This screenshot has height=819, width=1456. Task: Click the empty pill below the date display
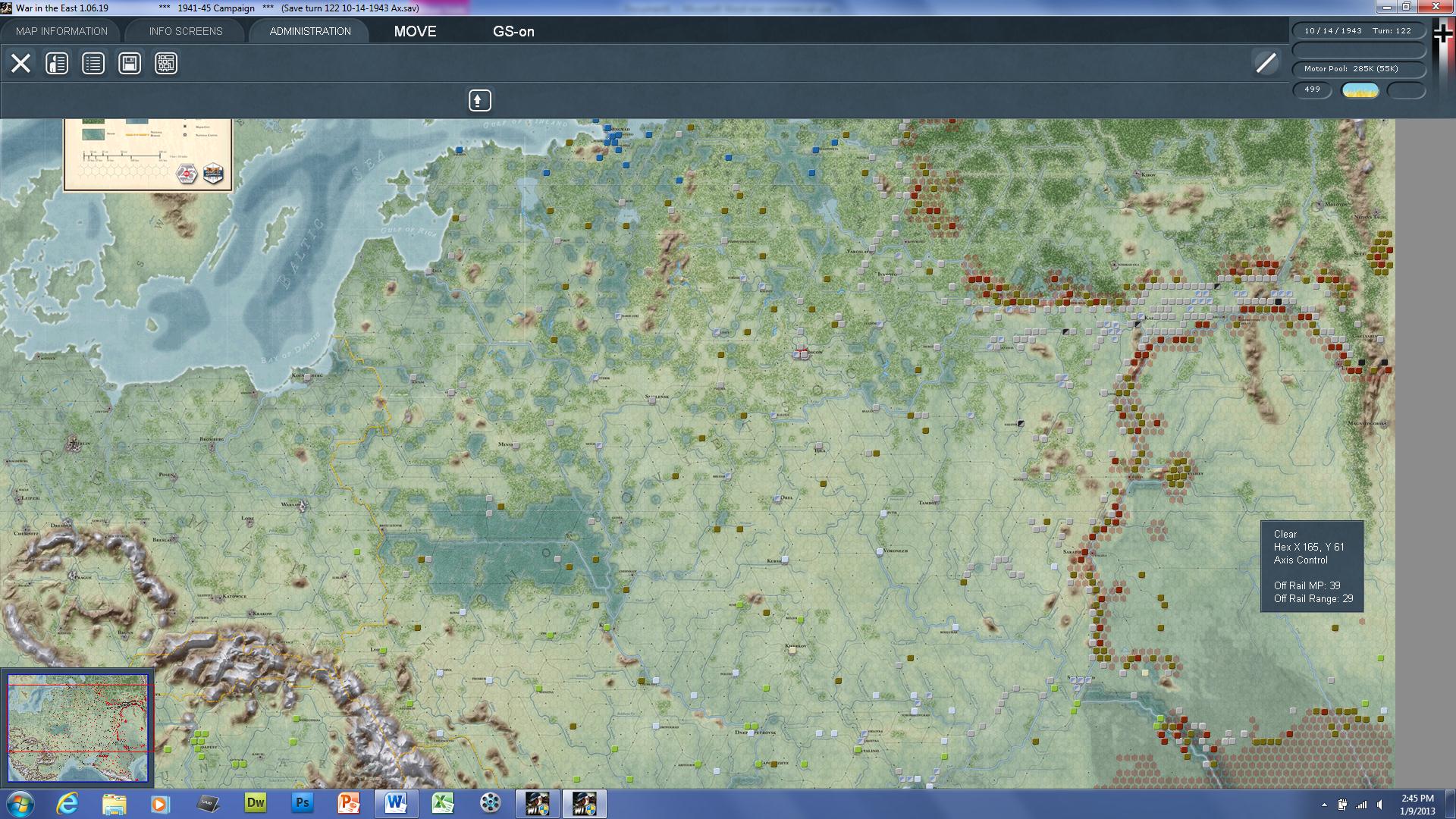[1358, 50]
